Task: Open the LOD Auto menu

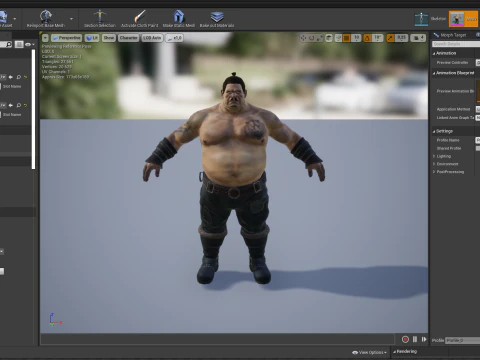Action: click(x=152, y=38)
